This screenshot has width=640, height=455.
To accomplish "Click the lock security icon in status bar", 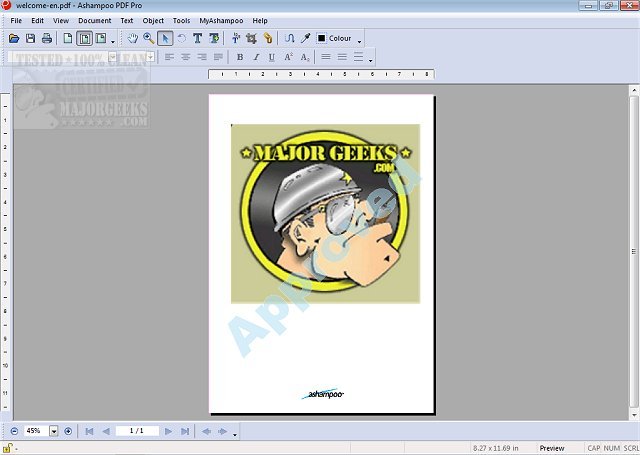I will 8,448.
